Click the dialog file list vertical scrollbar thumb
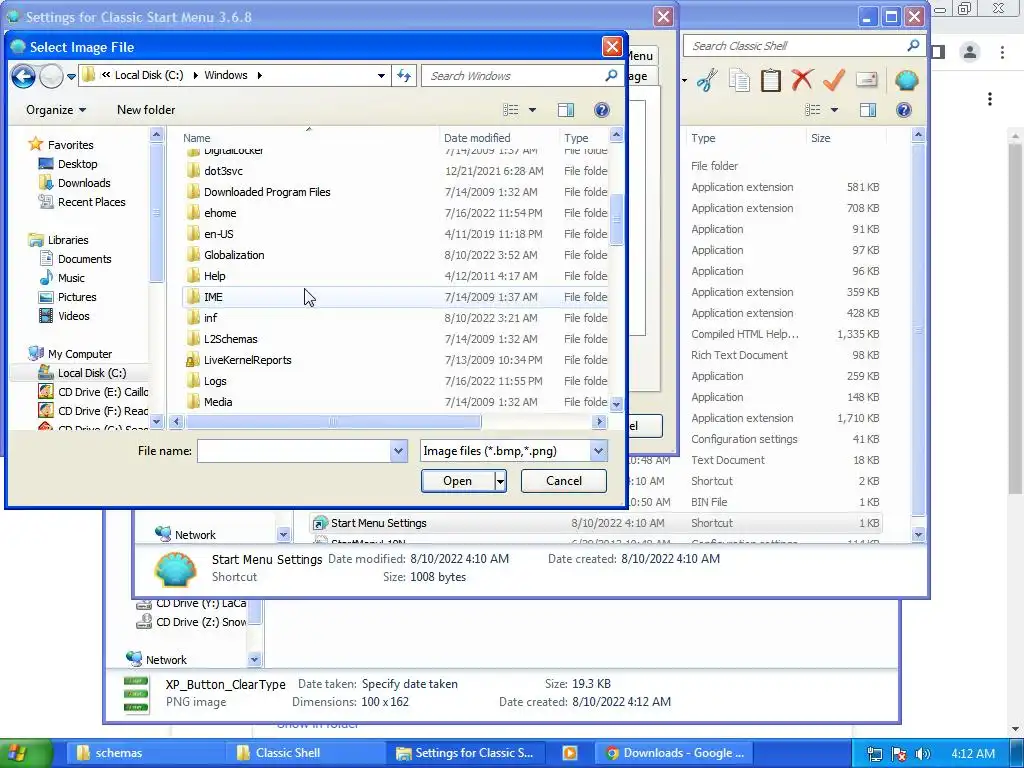The image size is (1024, 768). [x=616, y=219]
